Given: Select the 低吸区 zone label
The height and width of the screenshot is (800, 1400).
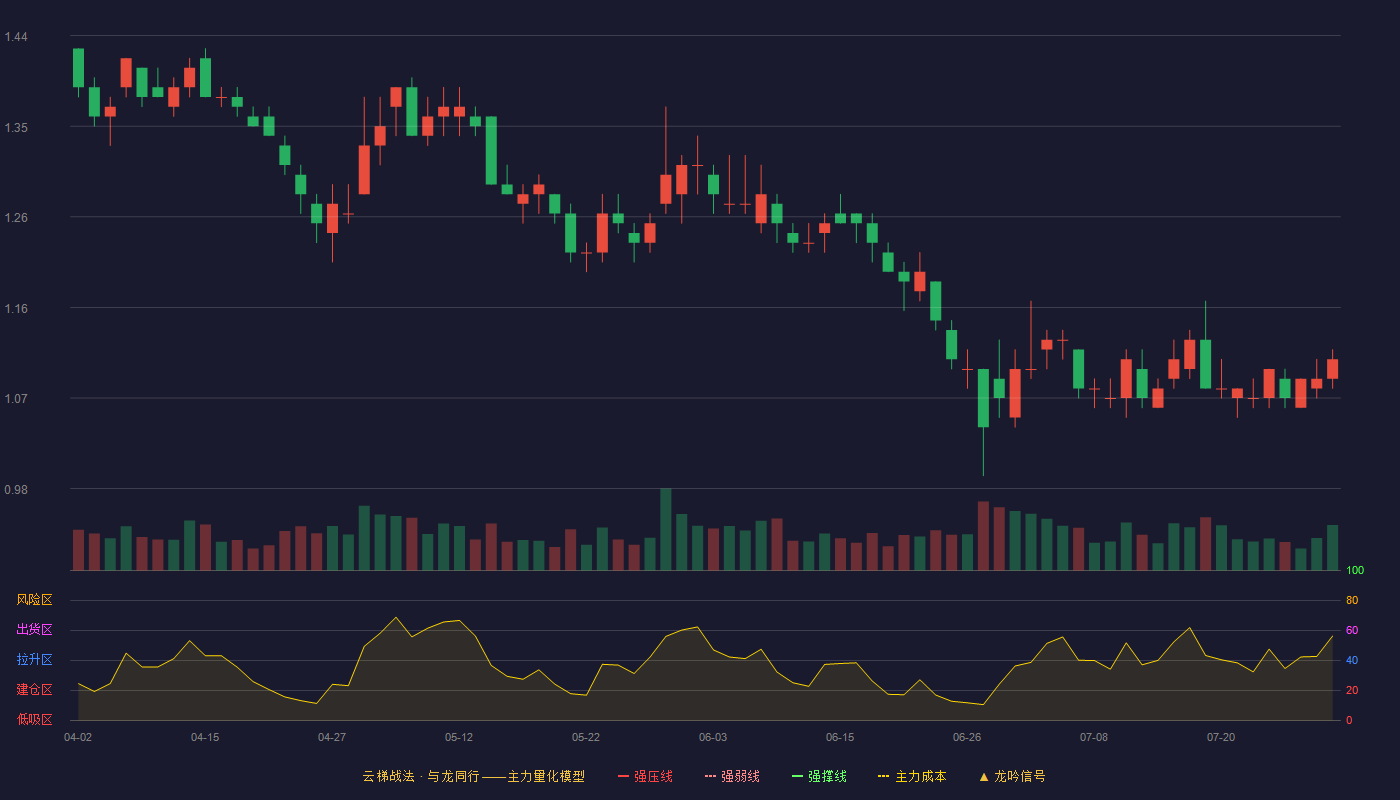Looking at the screenshot, I should [x=34, y=719].
